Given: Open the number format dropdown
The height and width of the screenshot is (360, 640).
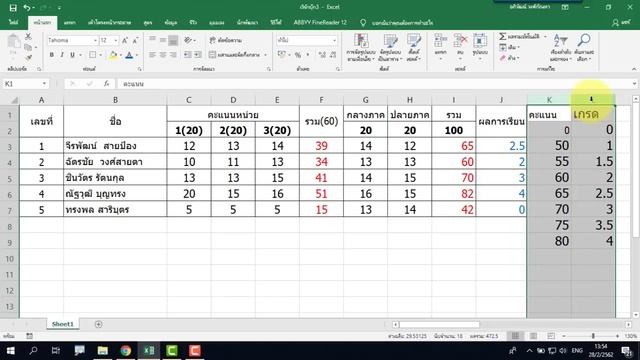Looking at the screenshot, I should tap(334, 40).
